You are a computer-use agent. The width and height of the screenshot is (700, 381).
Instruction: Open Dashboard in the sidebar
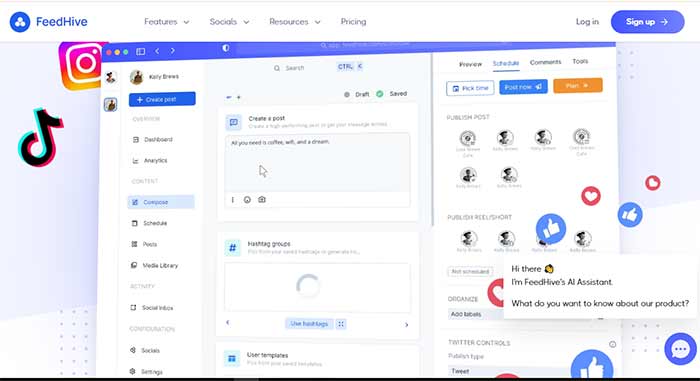(153, 139)
